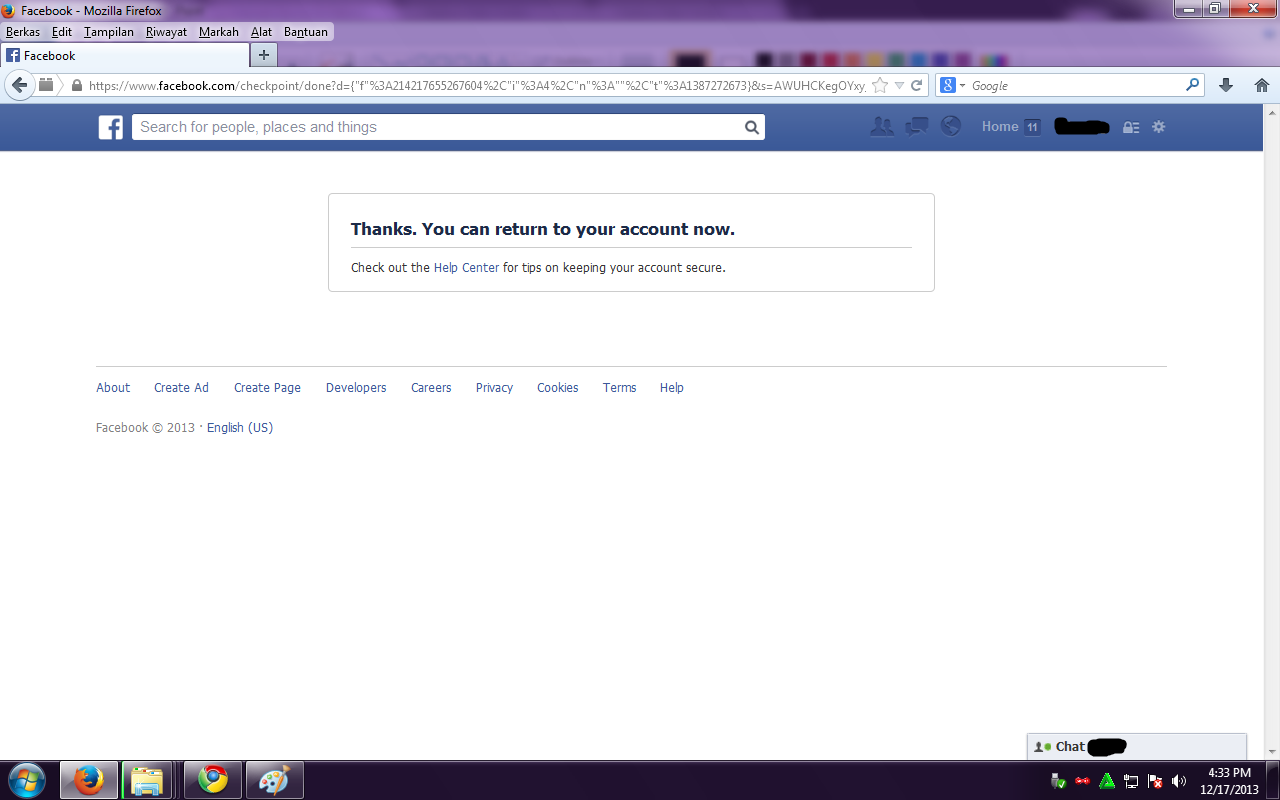Image resolution: width=1280 pixels, height=800 pixels.
Task: Click the Terms footer link
Action: [619, 388]
